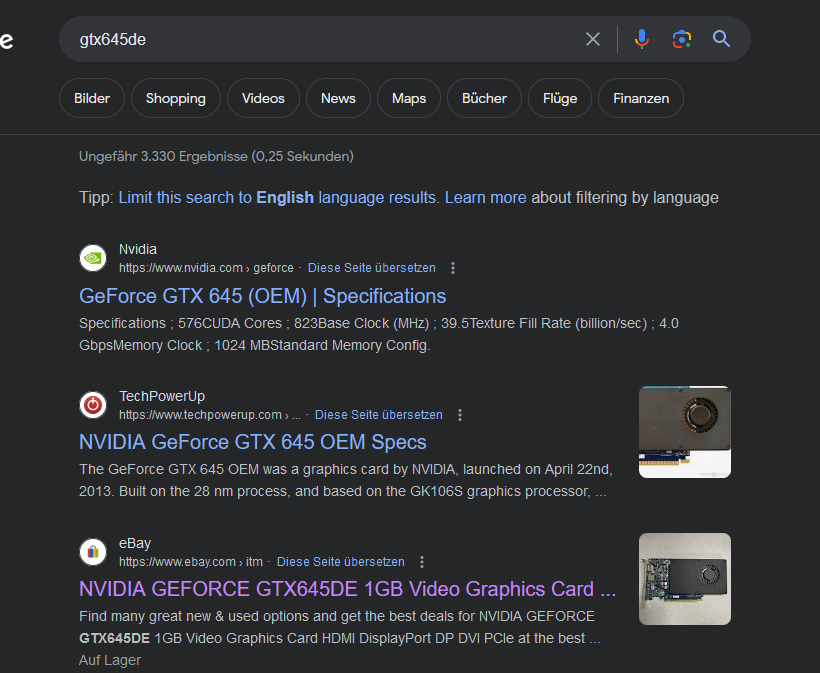Screen dimensions: 820x673
Task: Translate the TechPowerUp result page
Action: click(379, 415)
